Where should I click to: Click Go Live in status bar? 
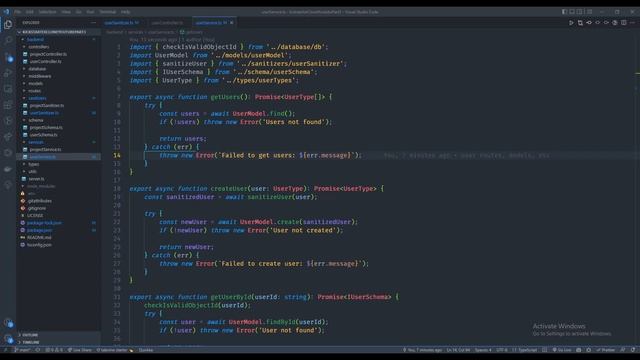(x=562, y=350)
